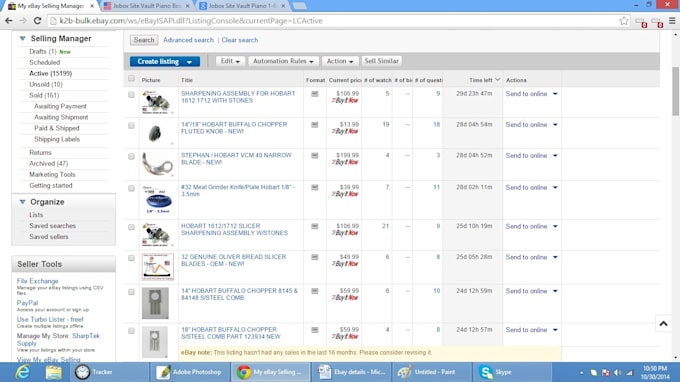Open Automation Rules dropdown
680x382 pixels.
click(283, 61)
